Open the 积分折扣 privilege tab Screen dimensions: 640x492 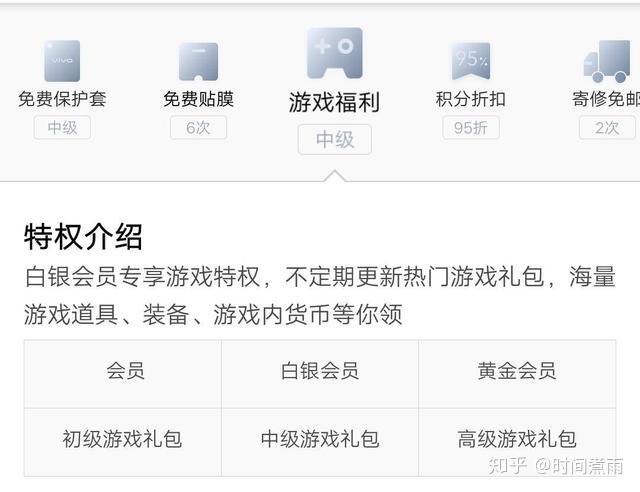pyautogui.click(x=470, y=99)
